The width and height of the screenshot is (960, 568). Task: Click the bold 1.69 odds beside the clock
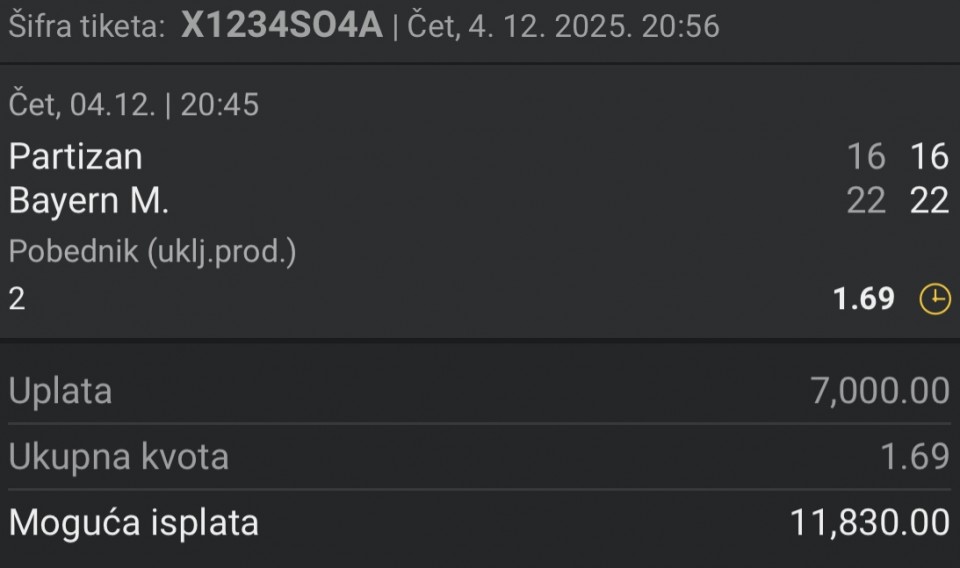tap(864, 299)
